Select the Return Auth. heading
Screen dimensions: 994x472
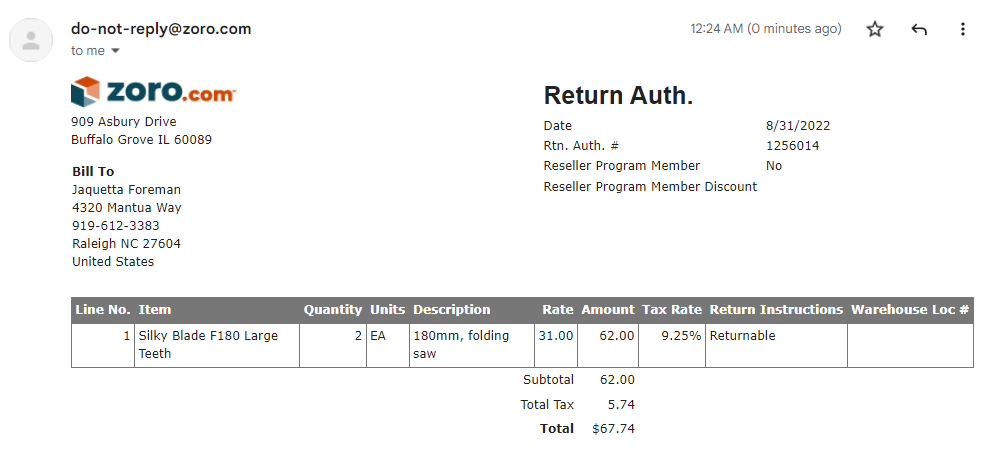[x=618, y=96]
